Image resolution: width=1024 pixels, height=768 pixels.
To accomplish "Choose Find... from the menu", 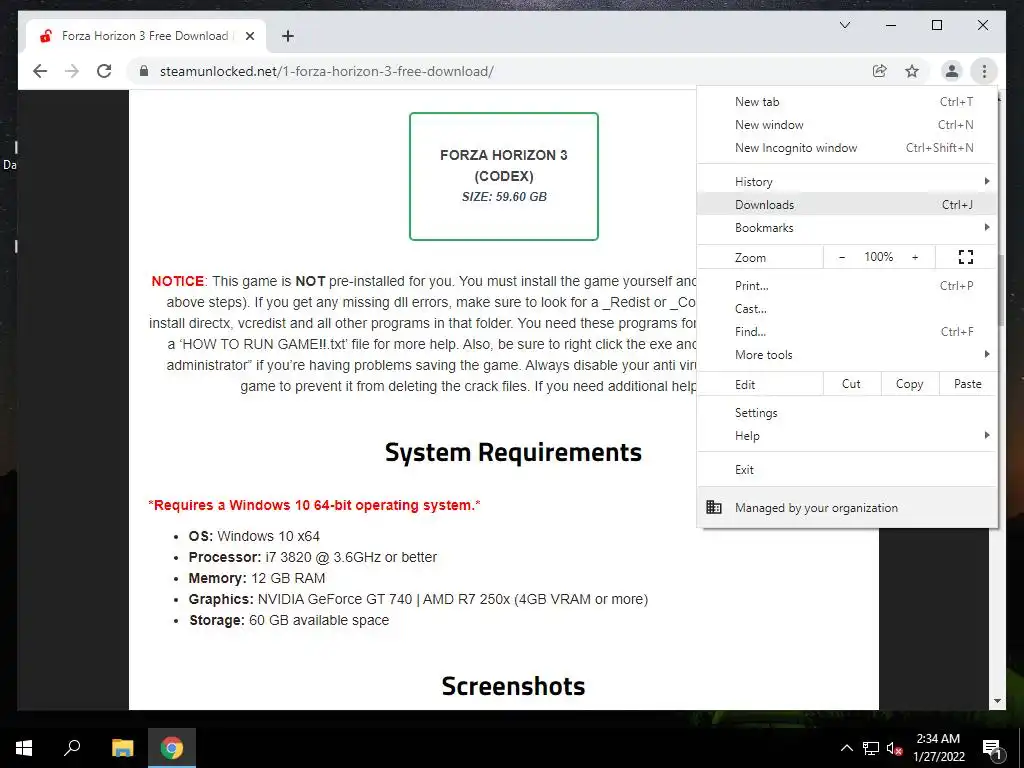I will click(847, 332).
